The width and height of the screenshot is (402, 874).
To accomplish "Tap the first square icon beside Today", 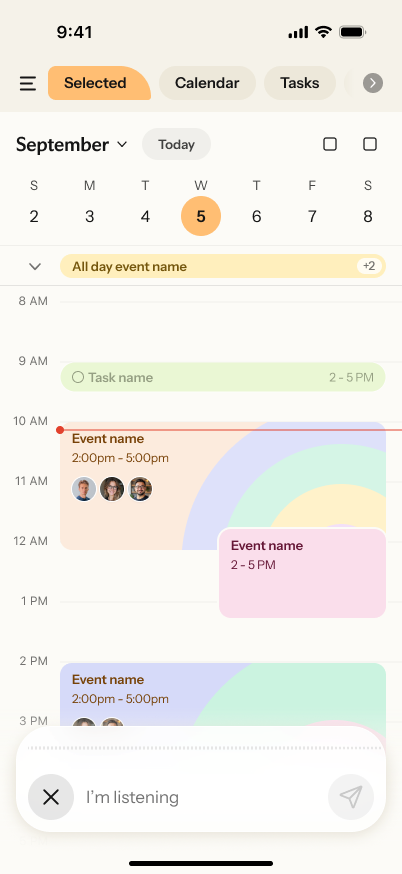I will pyautogui.click(x=330, y=144).
